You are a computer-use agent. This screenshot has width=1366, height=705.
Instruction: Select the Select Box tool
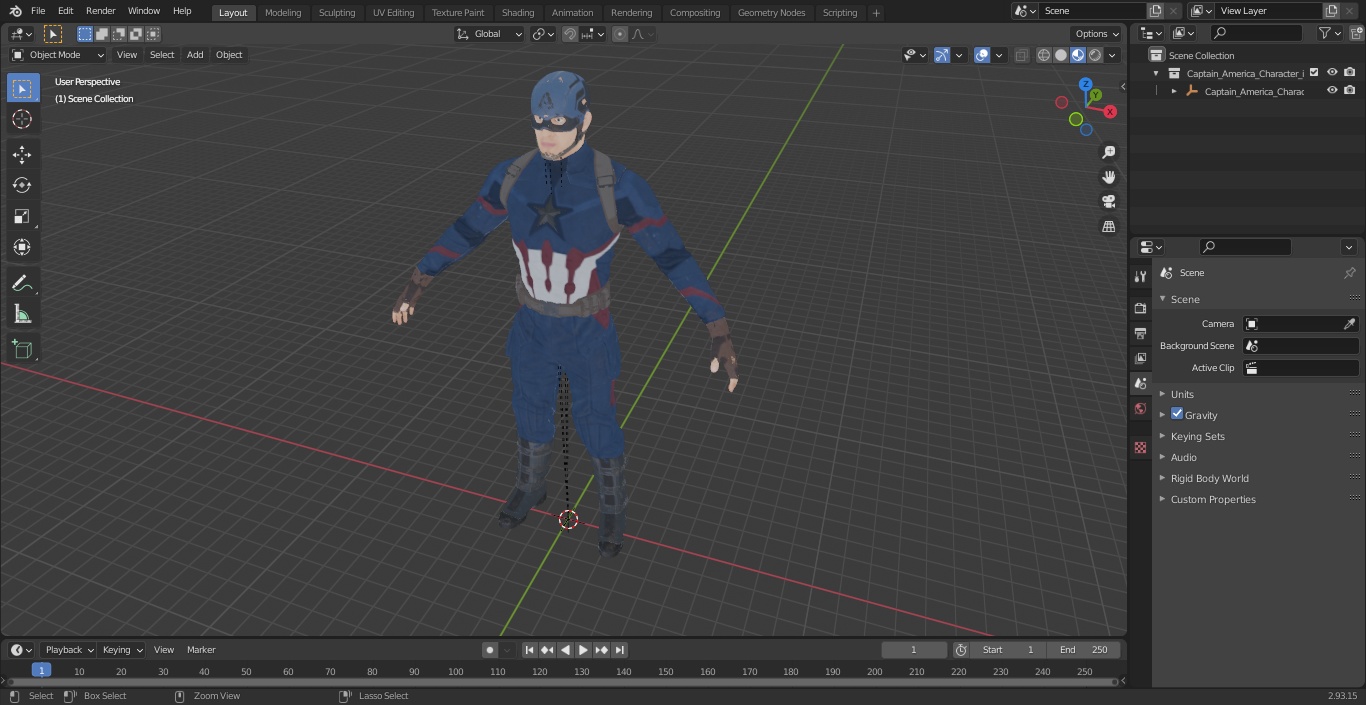tap(22, 88)
